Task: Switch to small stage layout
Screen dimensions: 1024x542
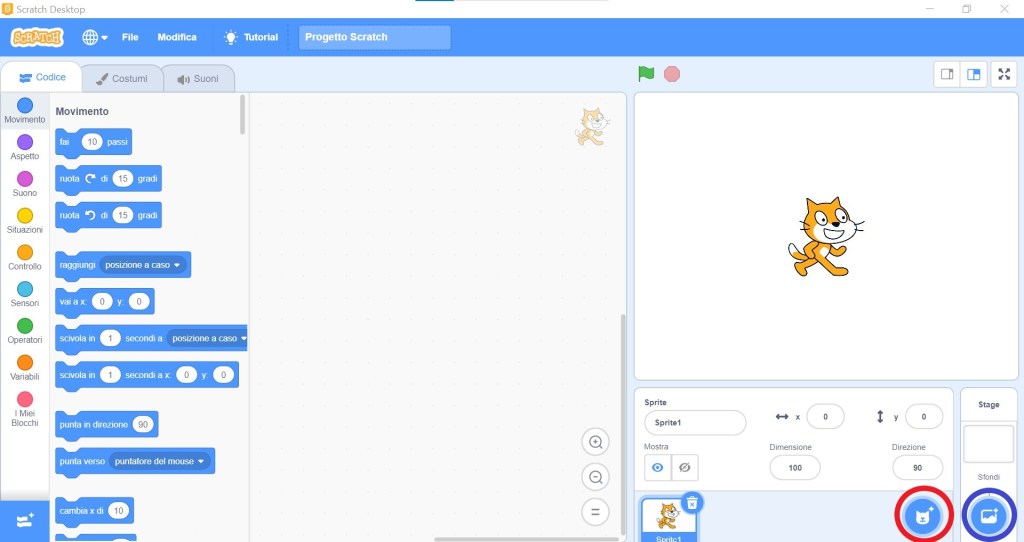Action: click(945, 74)
